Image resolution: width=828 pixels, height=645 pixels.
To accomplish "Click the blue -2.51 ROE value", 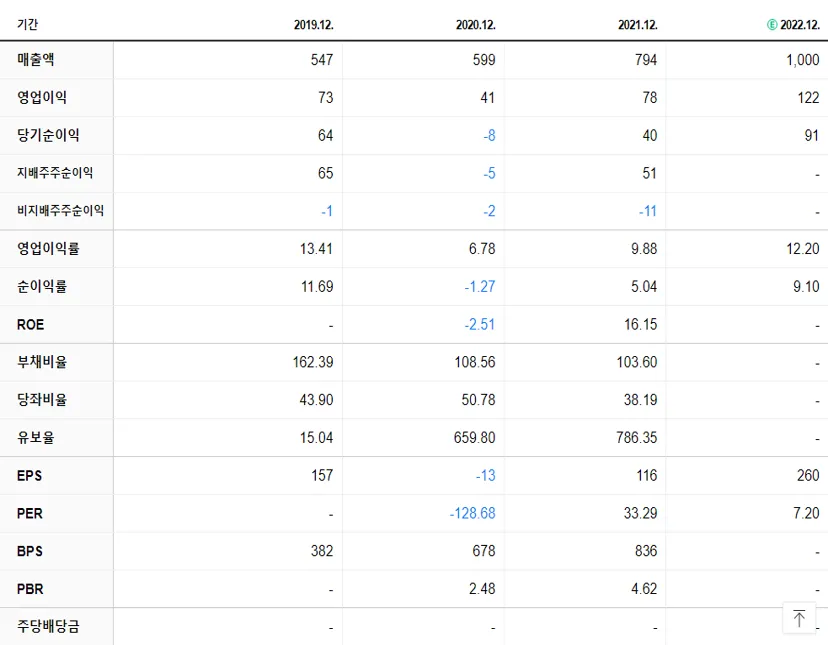I will 480,324.
